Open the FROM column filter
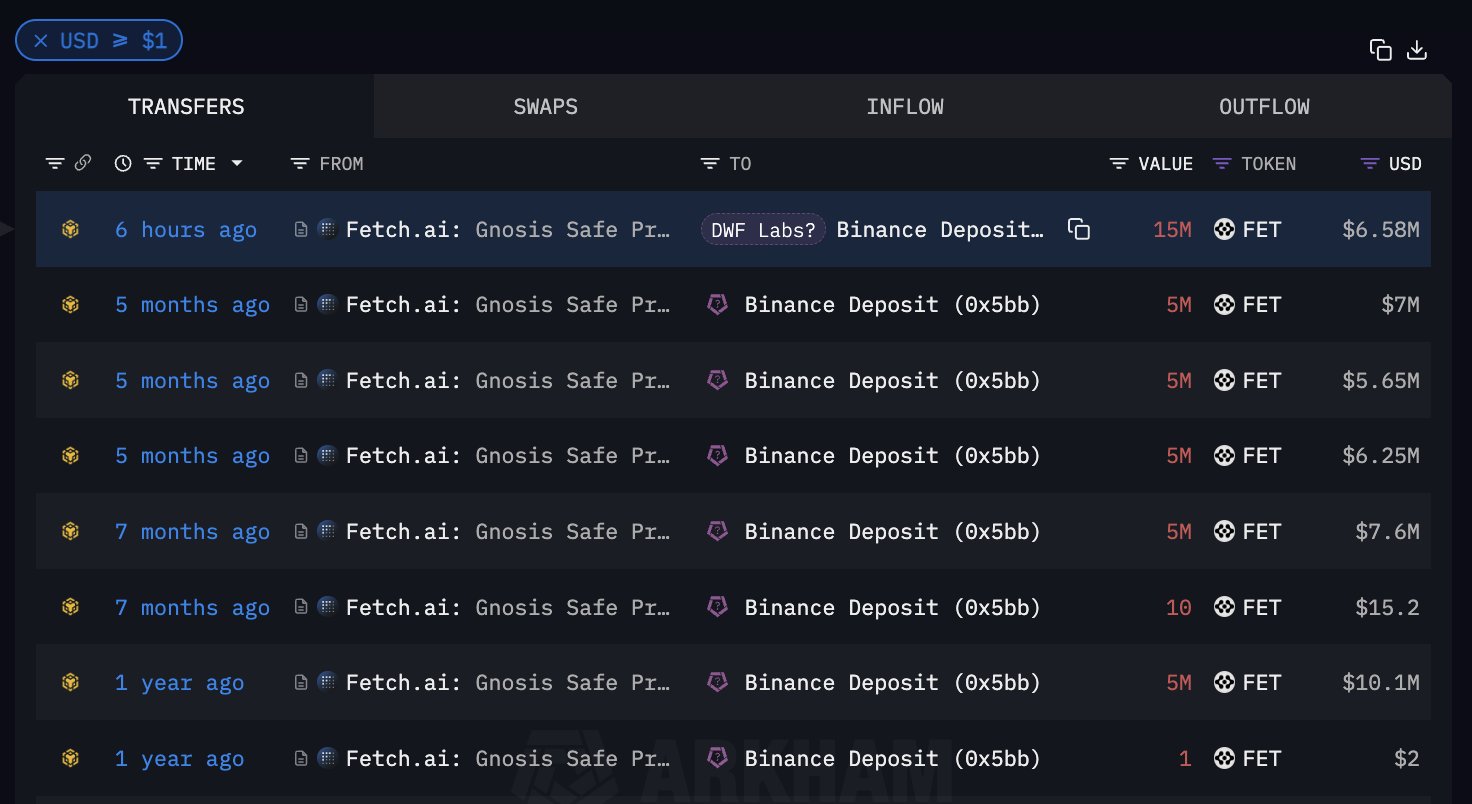The width and height of the screenshot is (1472, 804). (300, 163)
